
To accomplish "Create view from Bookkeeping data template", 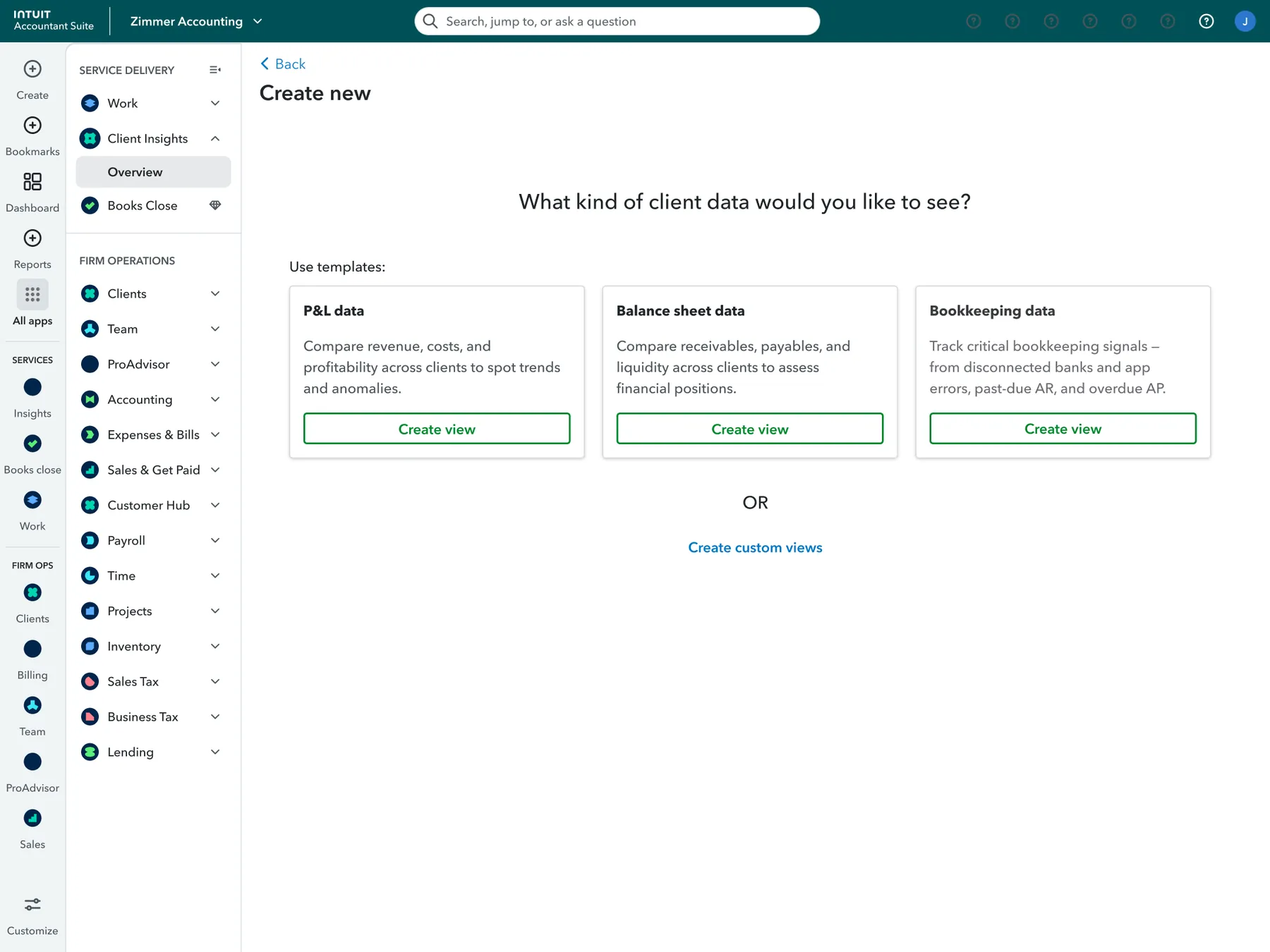I will (1063, 429).
